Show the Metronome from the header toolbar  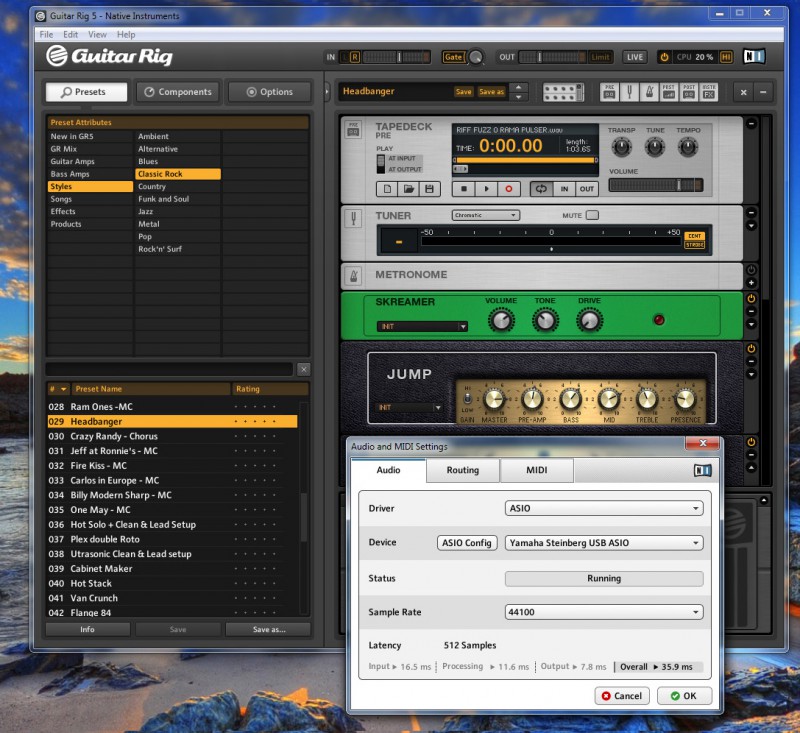coord(649,92)
